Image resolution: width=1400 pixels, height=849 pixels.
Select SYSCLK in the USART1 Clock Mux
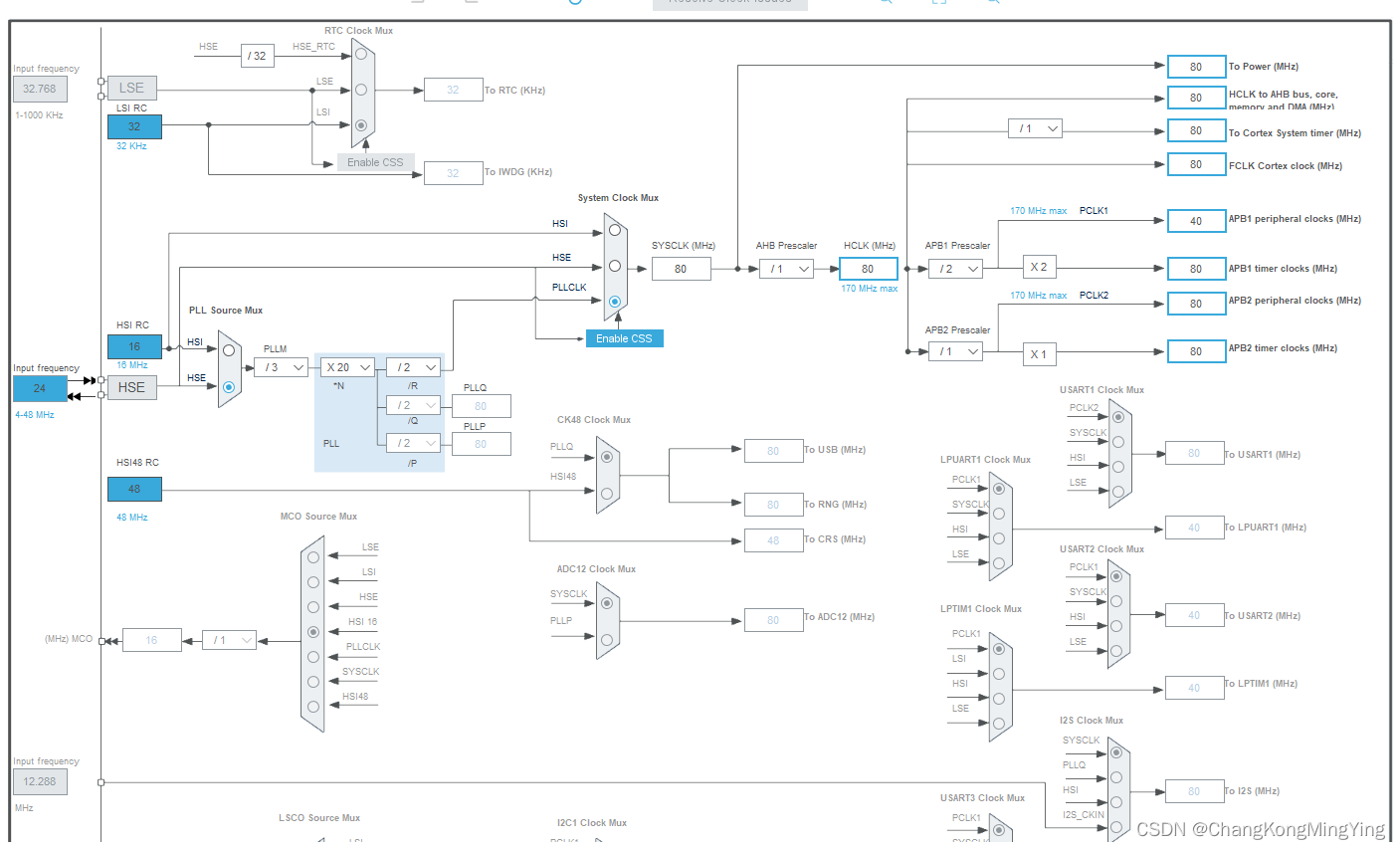(x=1117, y=442)
